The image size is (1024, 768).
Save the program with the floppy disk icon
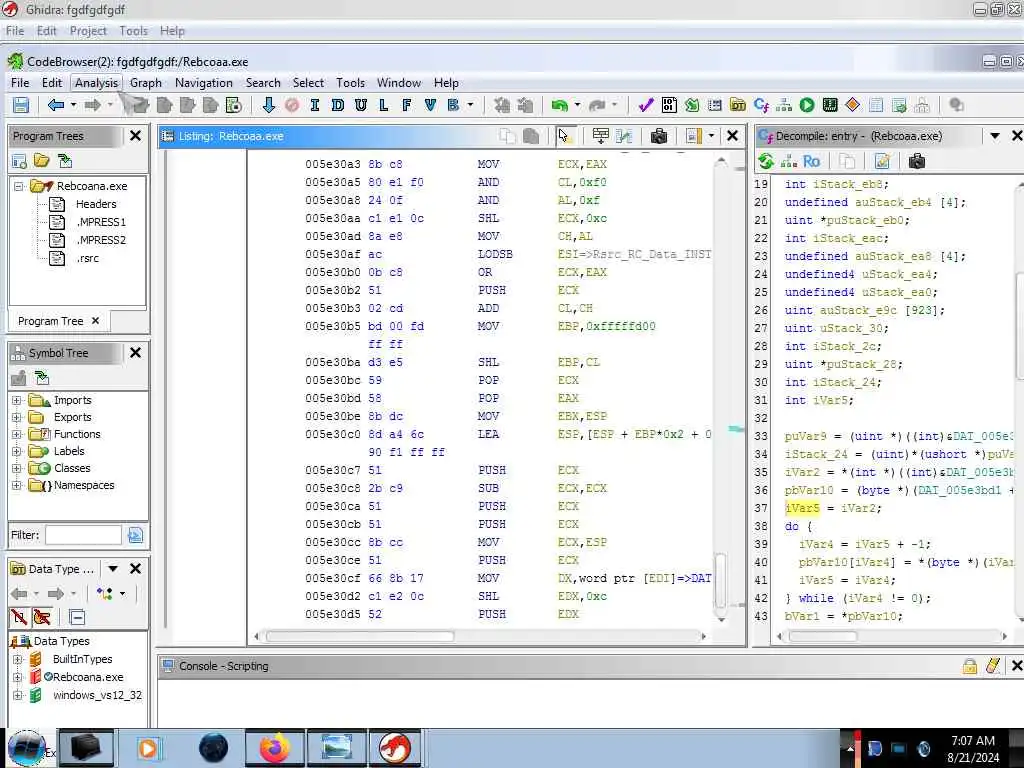21,105
